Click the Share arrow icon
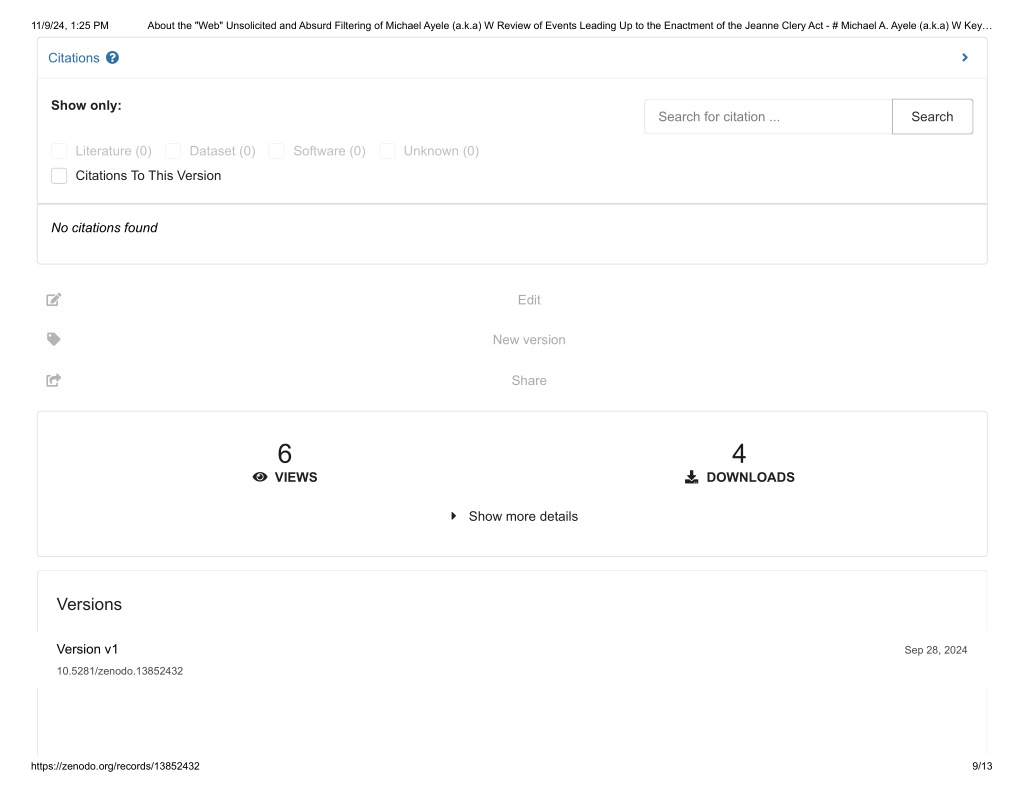 [54, 380]
